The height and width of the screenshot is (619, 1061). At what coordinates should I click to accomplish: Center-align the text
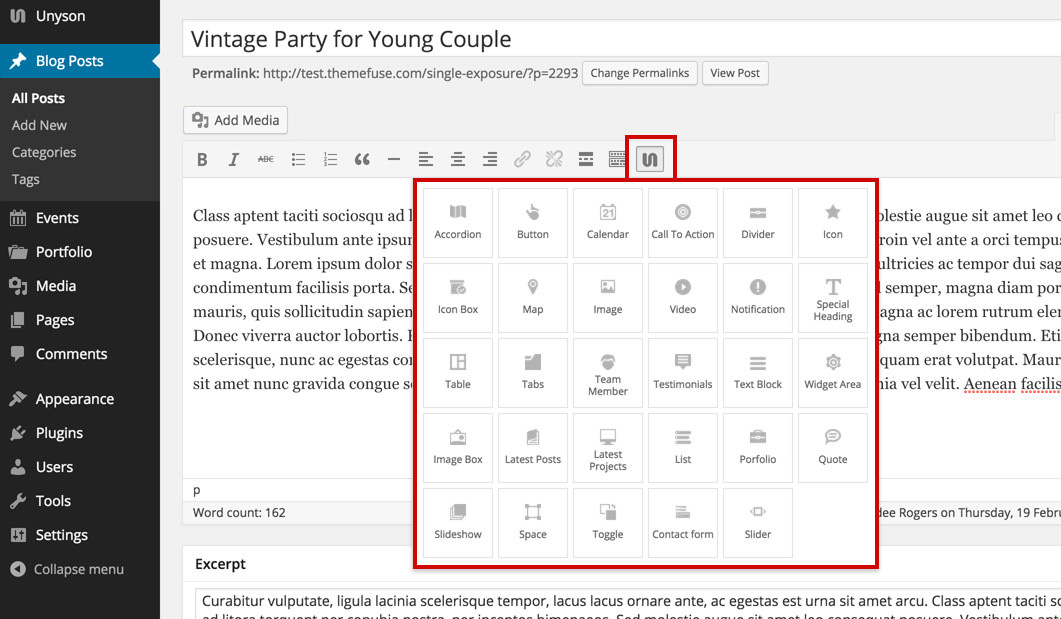458,160
